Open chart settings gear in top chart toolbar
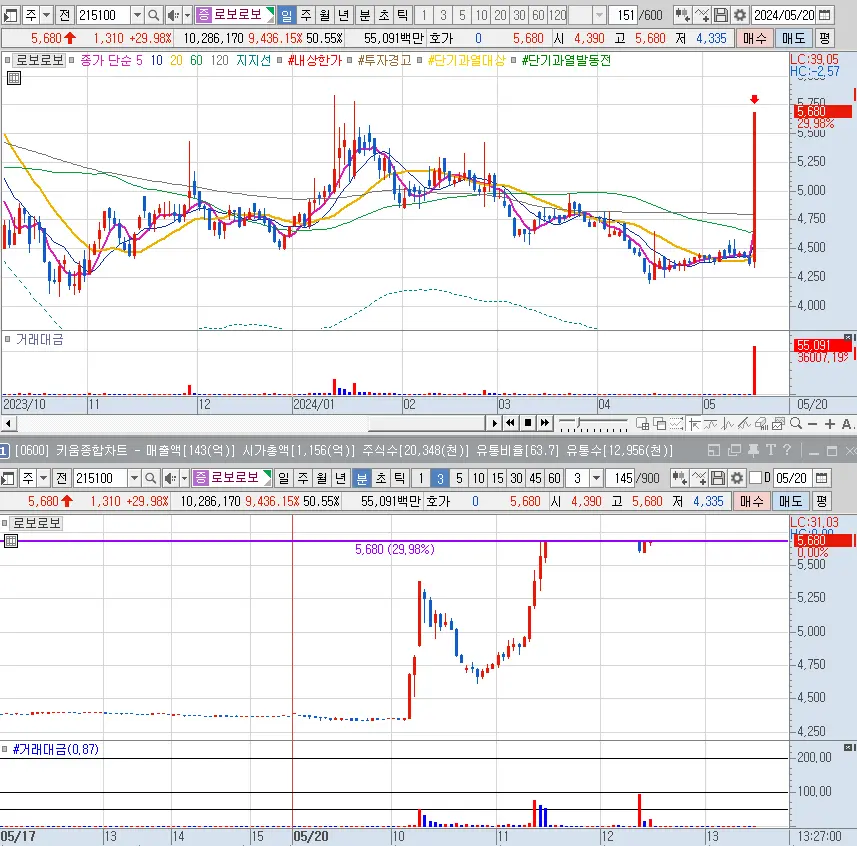The height and width of the screenshot is (846, 857). pos(739,15)
